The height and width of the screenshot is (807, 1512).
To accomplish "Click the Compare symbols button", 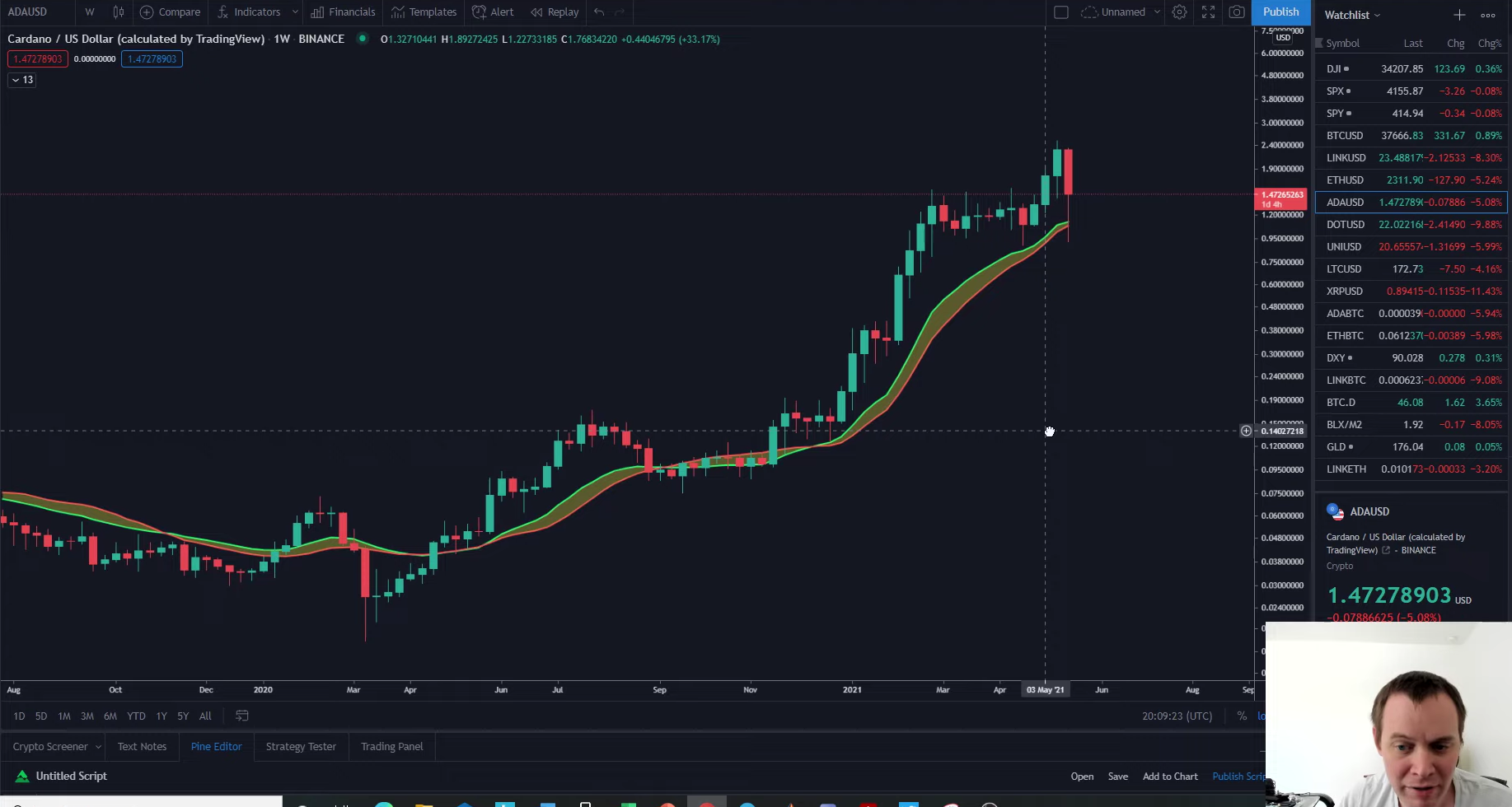I will 170,12.
